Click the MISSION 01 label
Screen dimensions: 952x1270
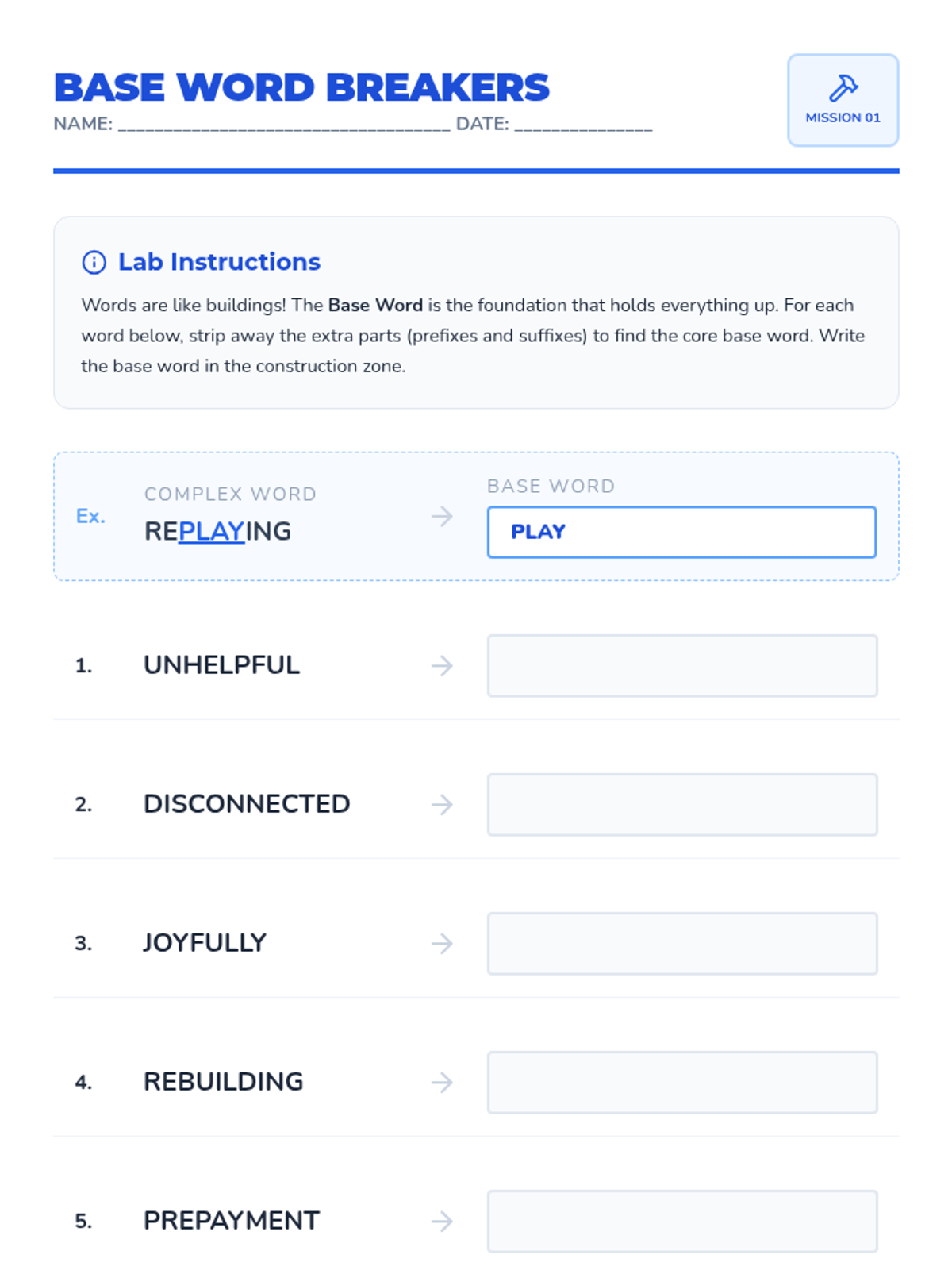pos(843,117)
